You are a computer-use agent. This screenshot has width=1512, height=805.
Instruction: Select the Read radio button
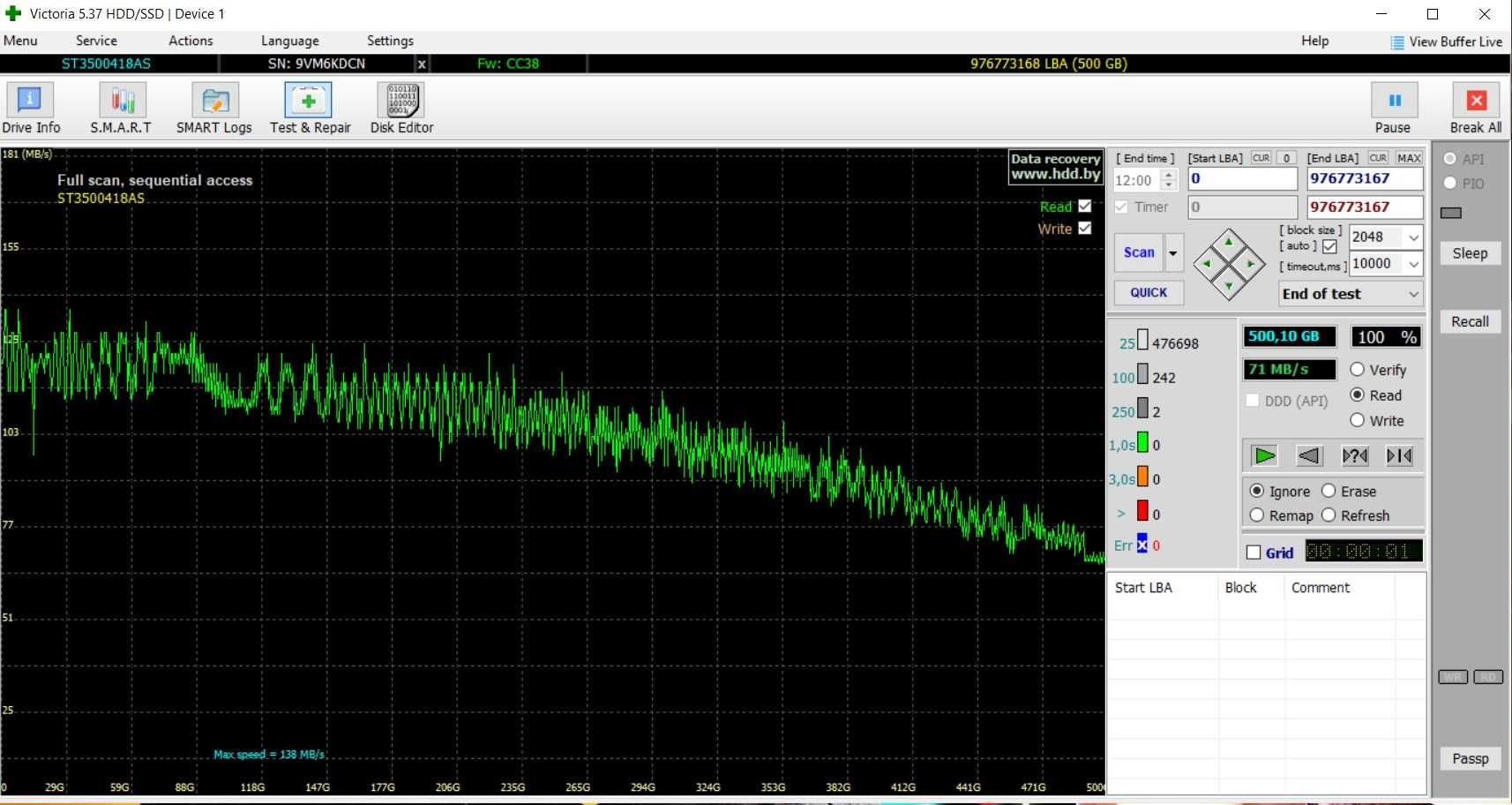point(1358,395)
